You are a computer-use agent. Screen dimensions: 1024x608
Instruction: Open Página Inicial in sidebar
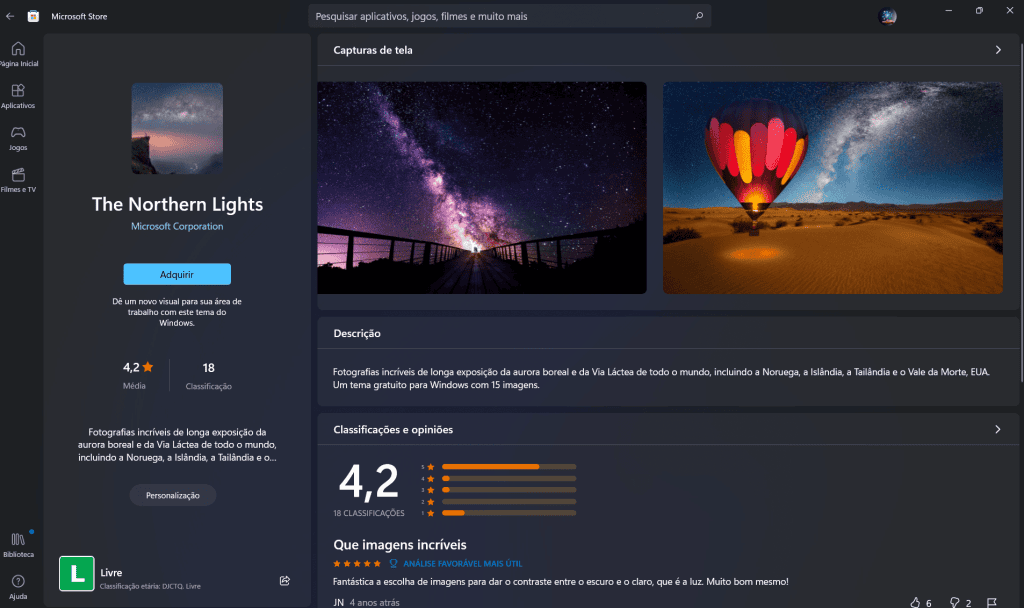18,54
